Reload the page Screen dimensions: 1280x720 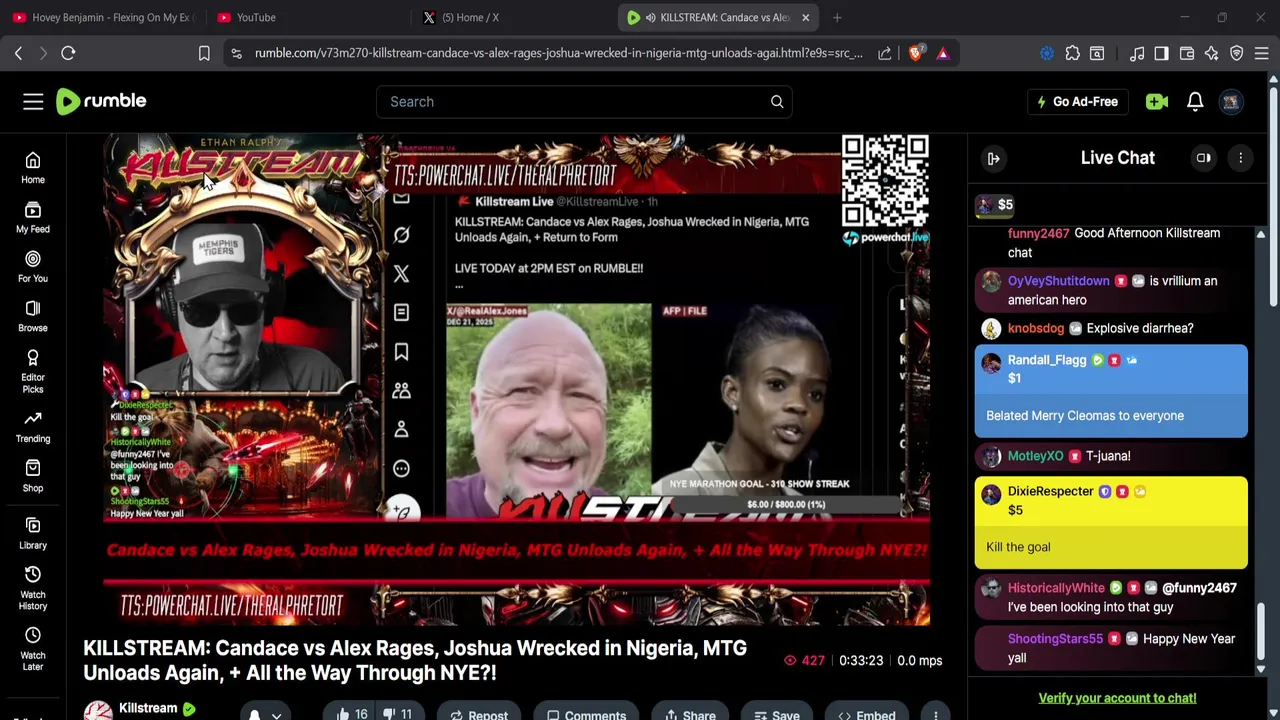(68, 53)
